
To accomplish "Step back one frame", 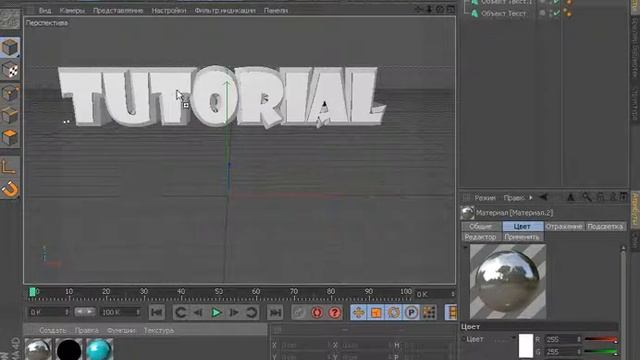I will click(x=198, y=313).
